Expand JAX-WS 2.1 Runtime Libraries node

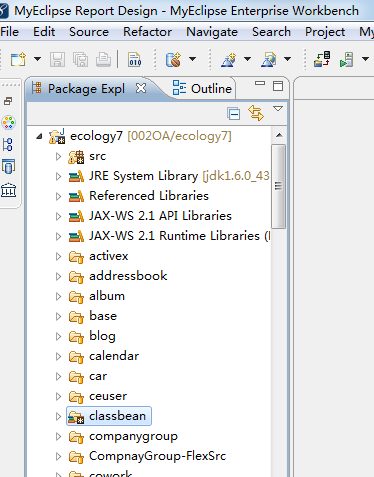click(58, 236)
